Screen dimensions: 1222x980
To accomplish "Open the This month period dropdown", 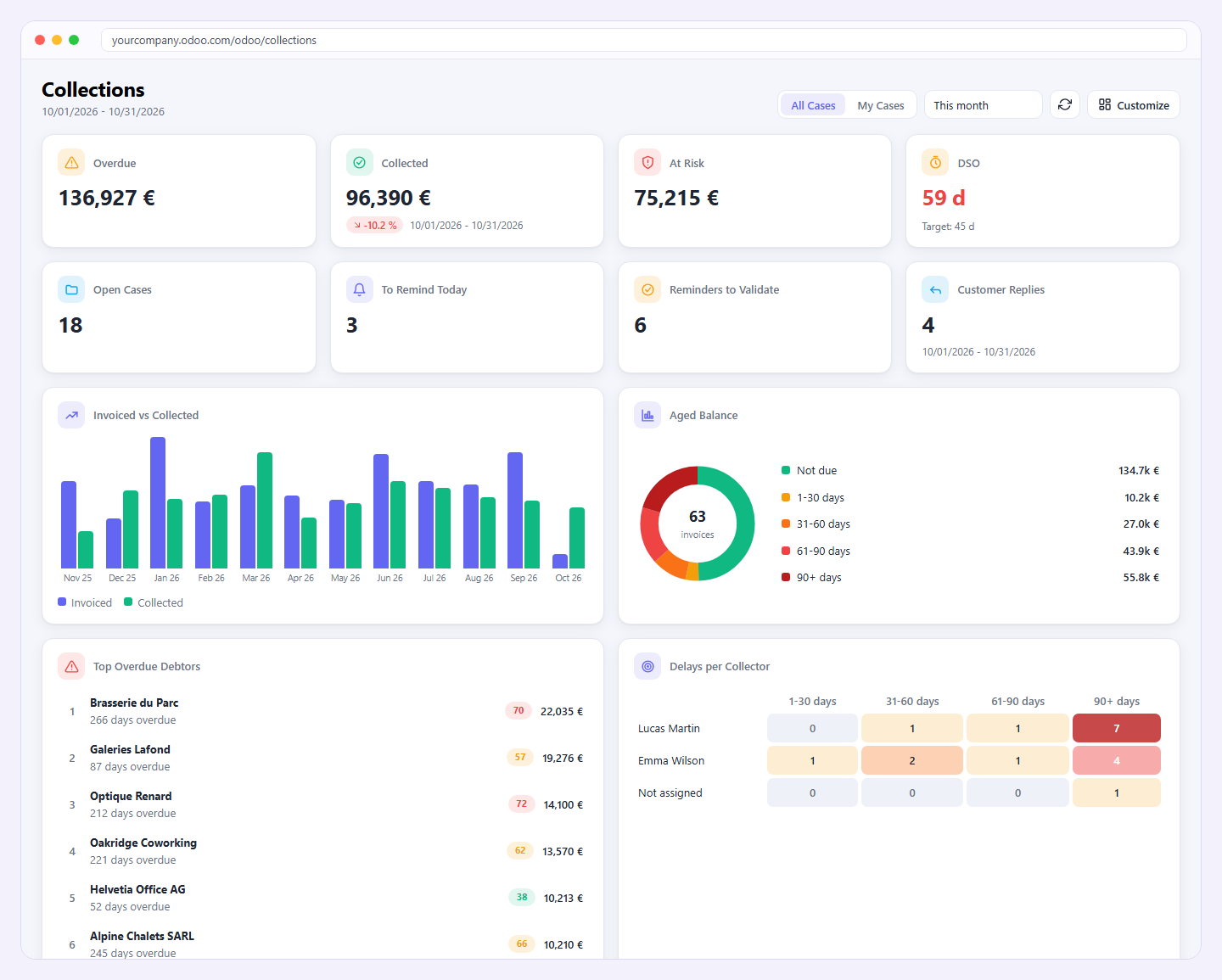I will [983, 105].
